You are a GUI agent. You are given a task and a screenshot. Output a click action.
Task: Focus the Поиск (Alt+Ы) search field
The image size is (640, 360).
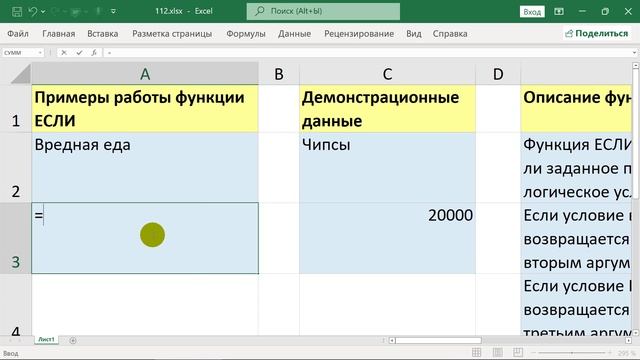click(323, 11)
